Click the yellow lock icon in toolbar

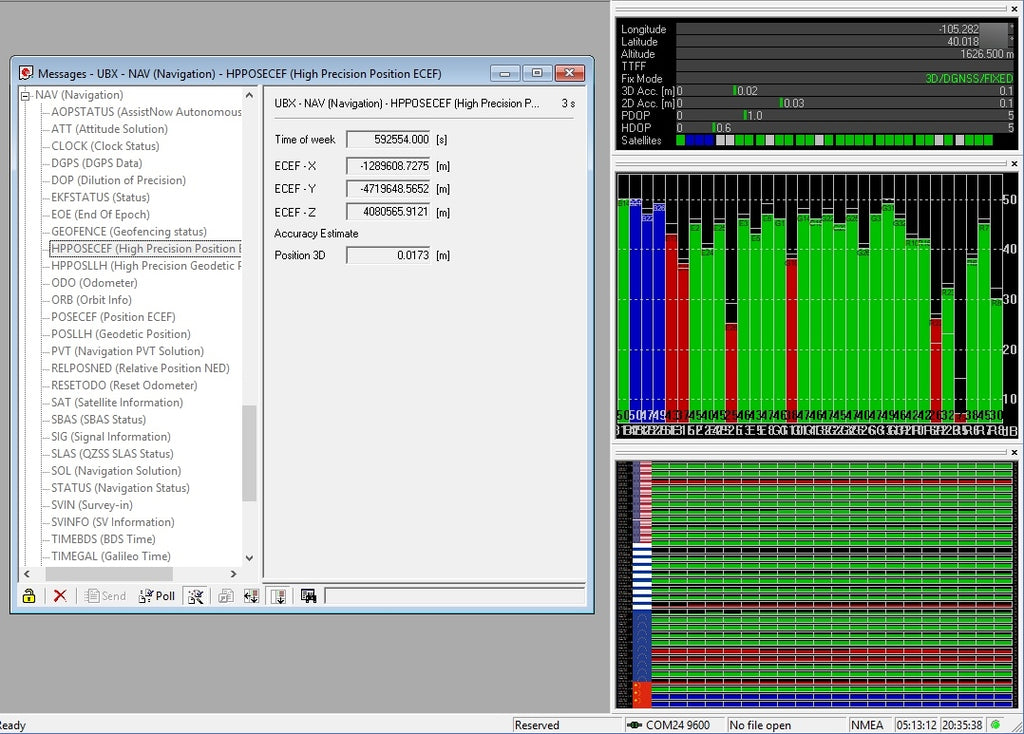point(29,596)
